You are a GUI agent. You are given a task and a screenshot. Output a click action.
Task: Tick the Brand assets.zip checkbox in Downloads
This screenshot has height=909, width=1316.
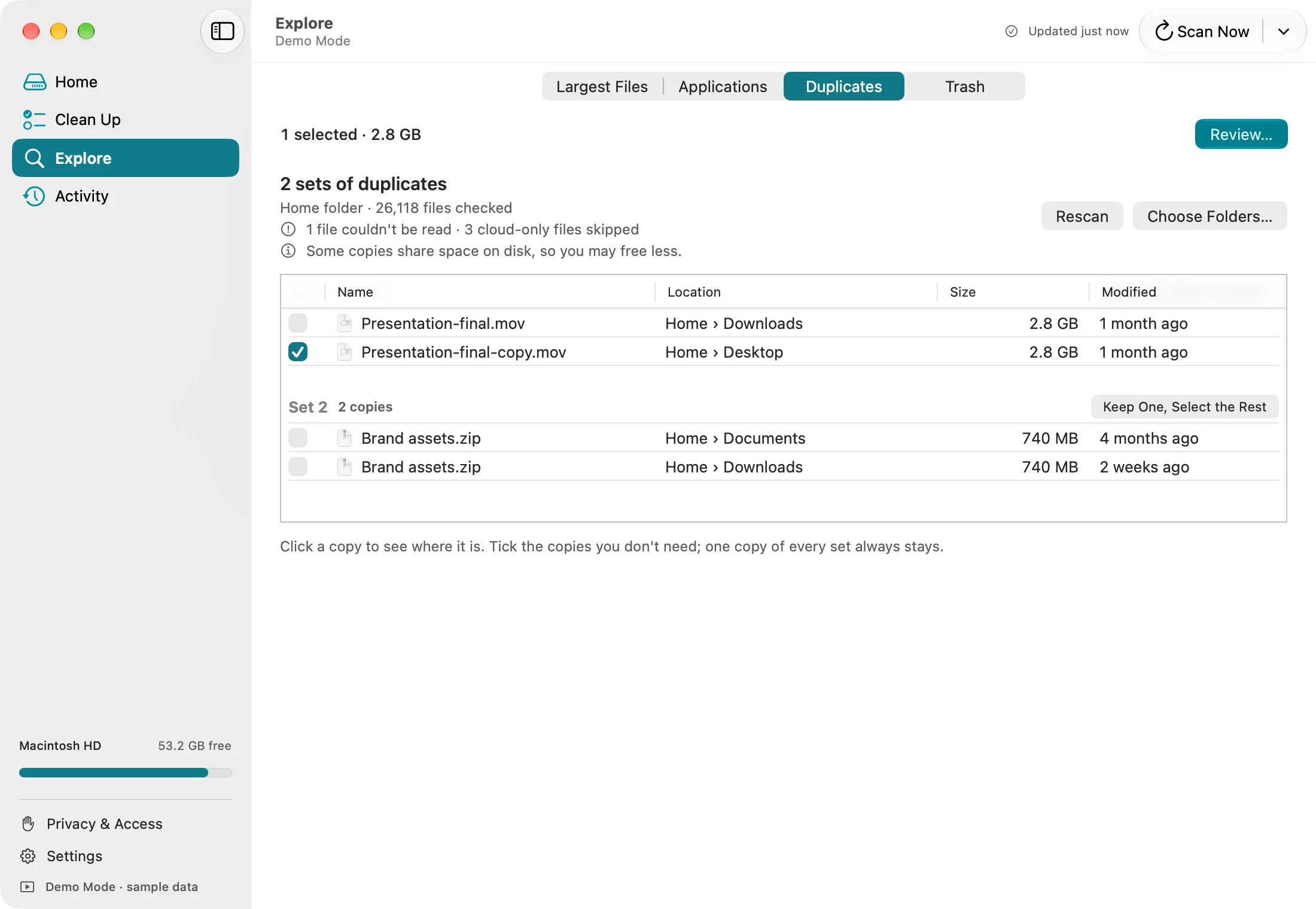[x=298, y=466]
